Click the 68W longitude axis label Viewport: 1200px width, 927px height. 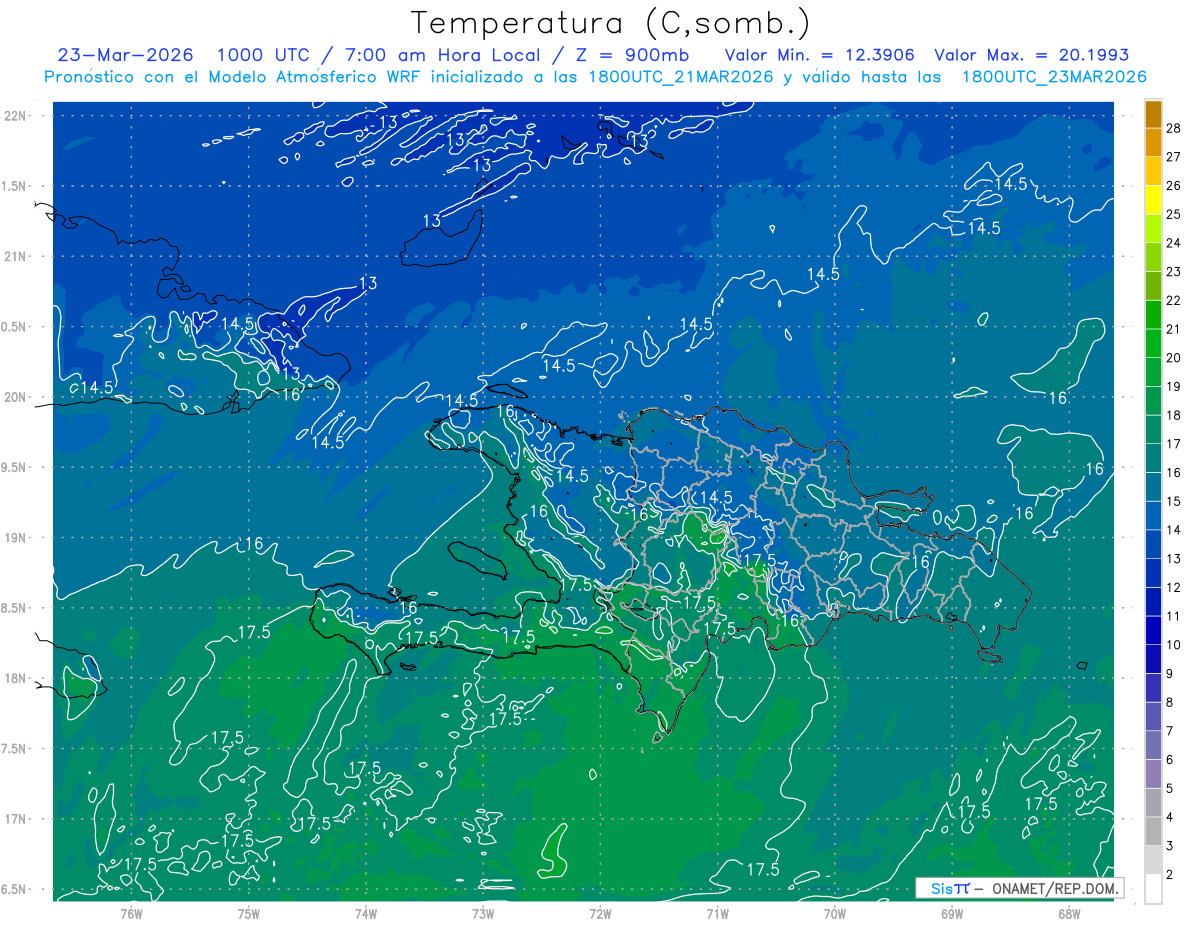pos(1069,913)
